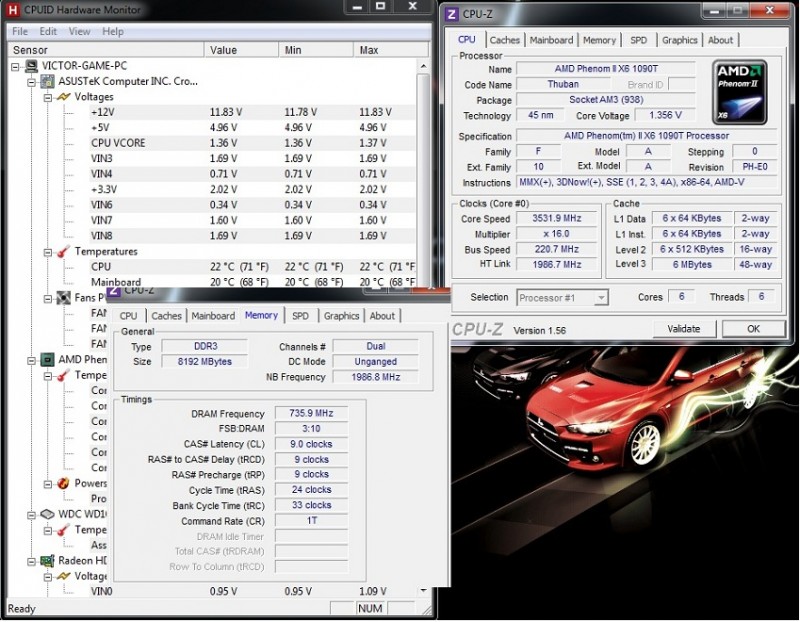Select Graphics tab in CPU-Z memory window

341,316
